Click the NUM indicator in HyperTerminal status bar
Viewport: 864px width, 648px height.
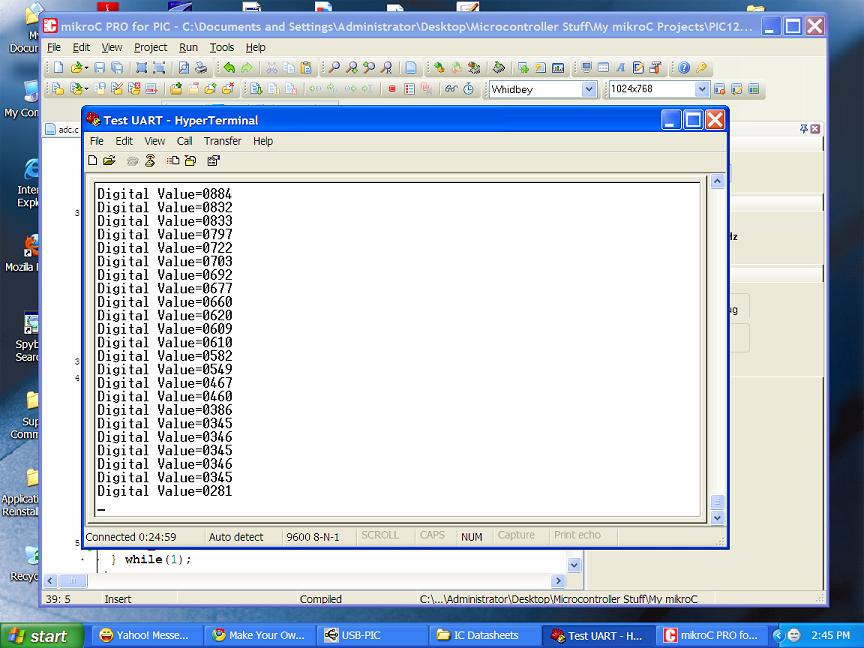point(472,537)
